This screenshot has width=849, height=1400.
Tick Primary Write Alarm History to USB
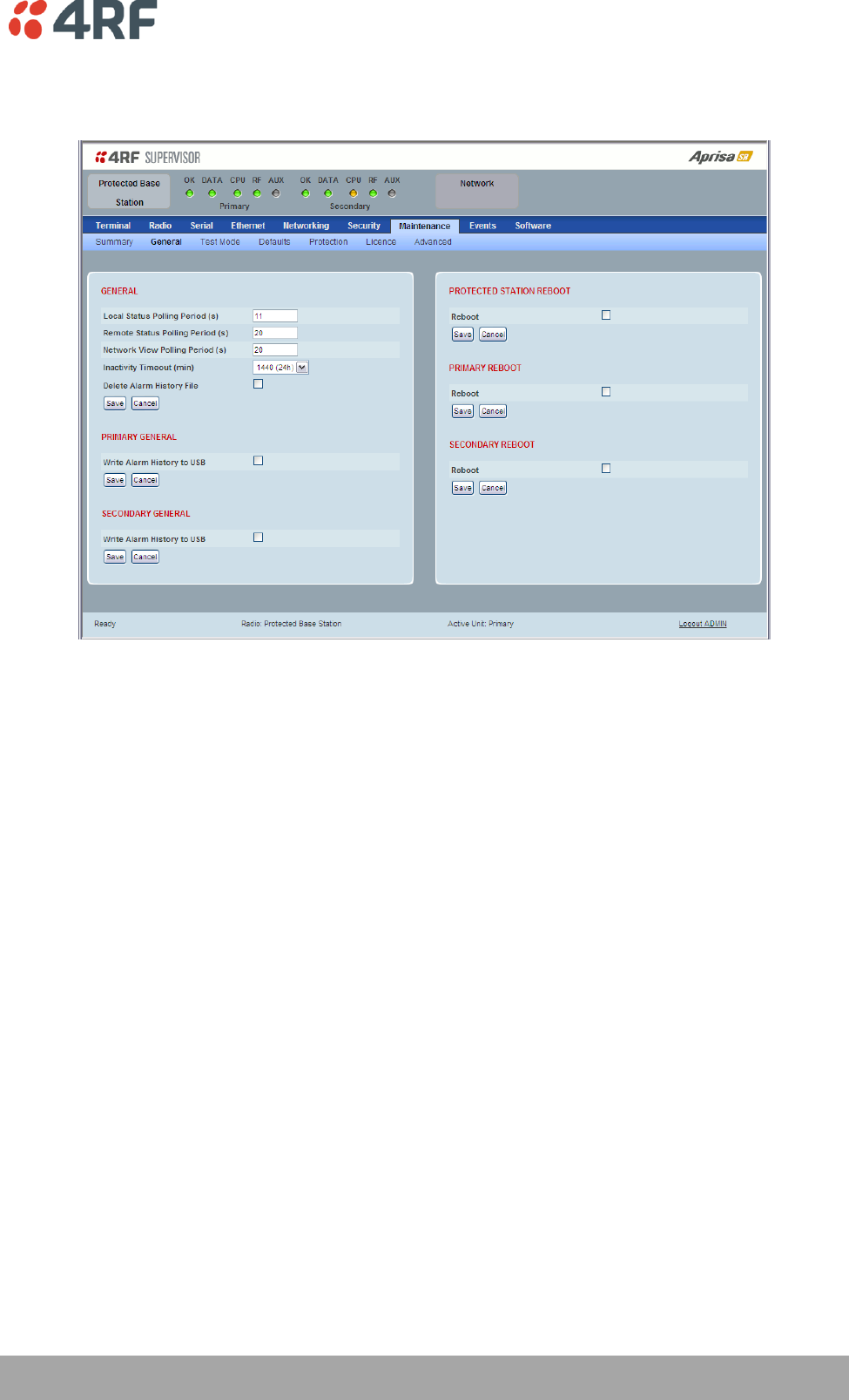pos(258,461)
